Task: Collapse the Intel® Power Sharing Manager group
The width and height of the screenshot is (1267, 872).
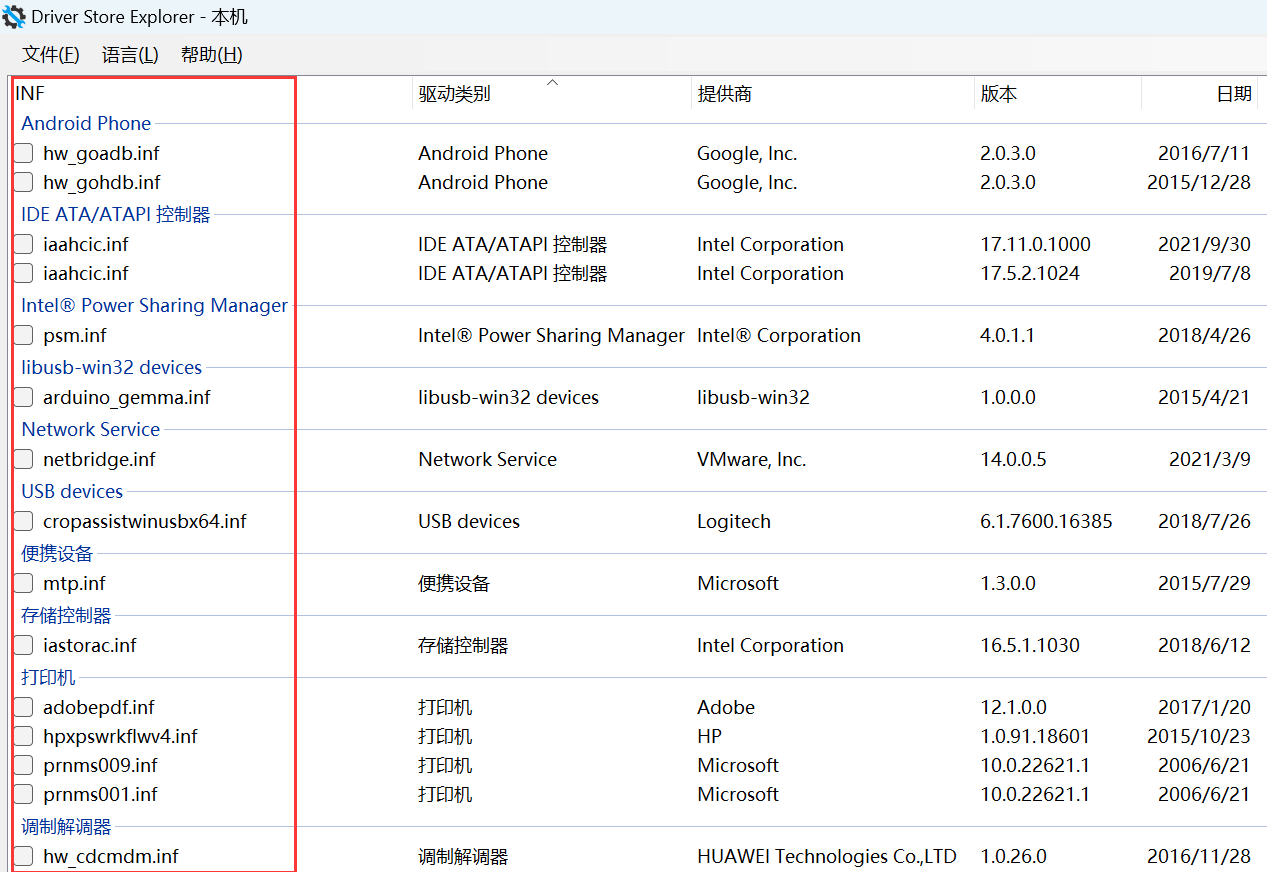Action: pos(155,306)
